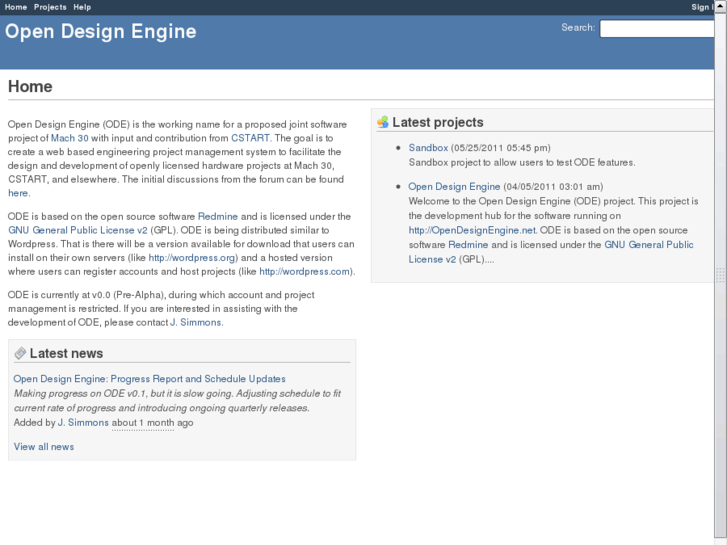Click the Sign in link
Image resolution: width=727 pixels, height=545 pixels.
(704, 7)
